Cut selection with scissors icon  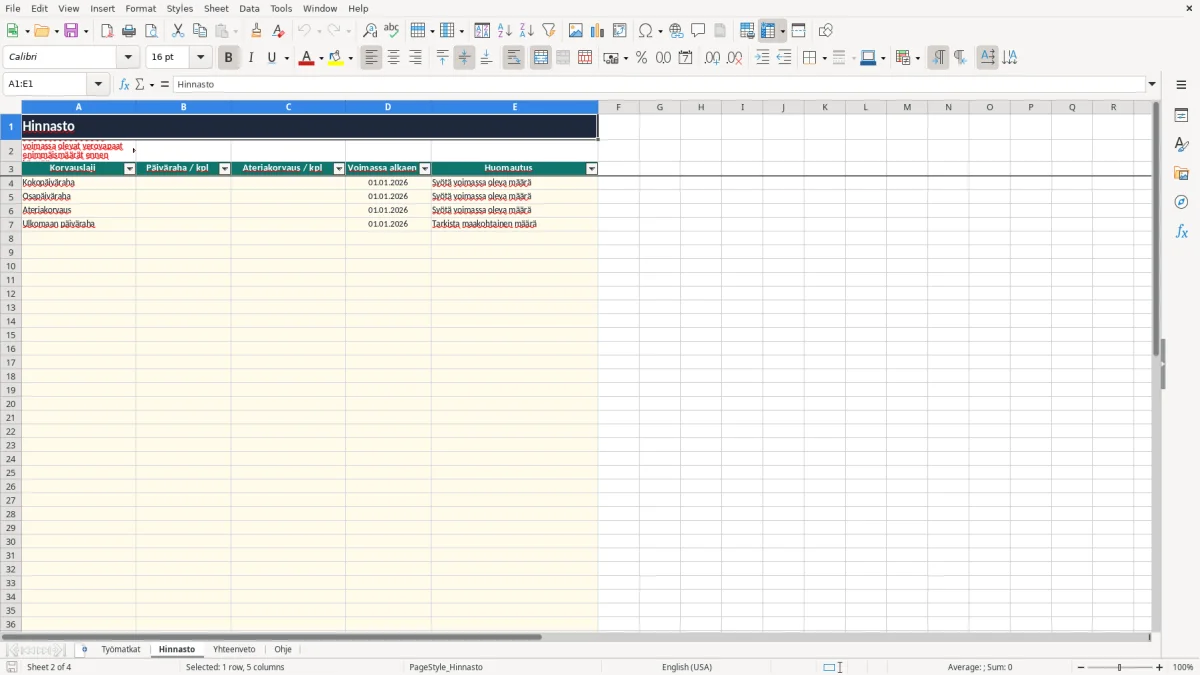[x=178, y=31]
